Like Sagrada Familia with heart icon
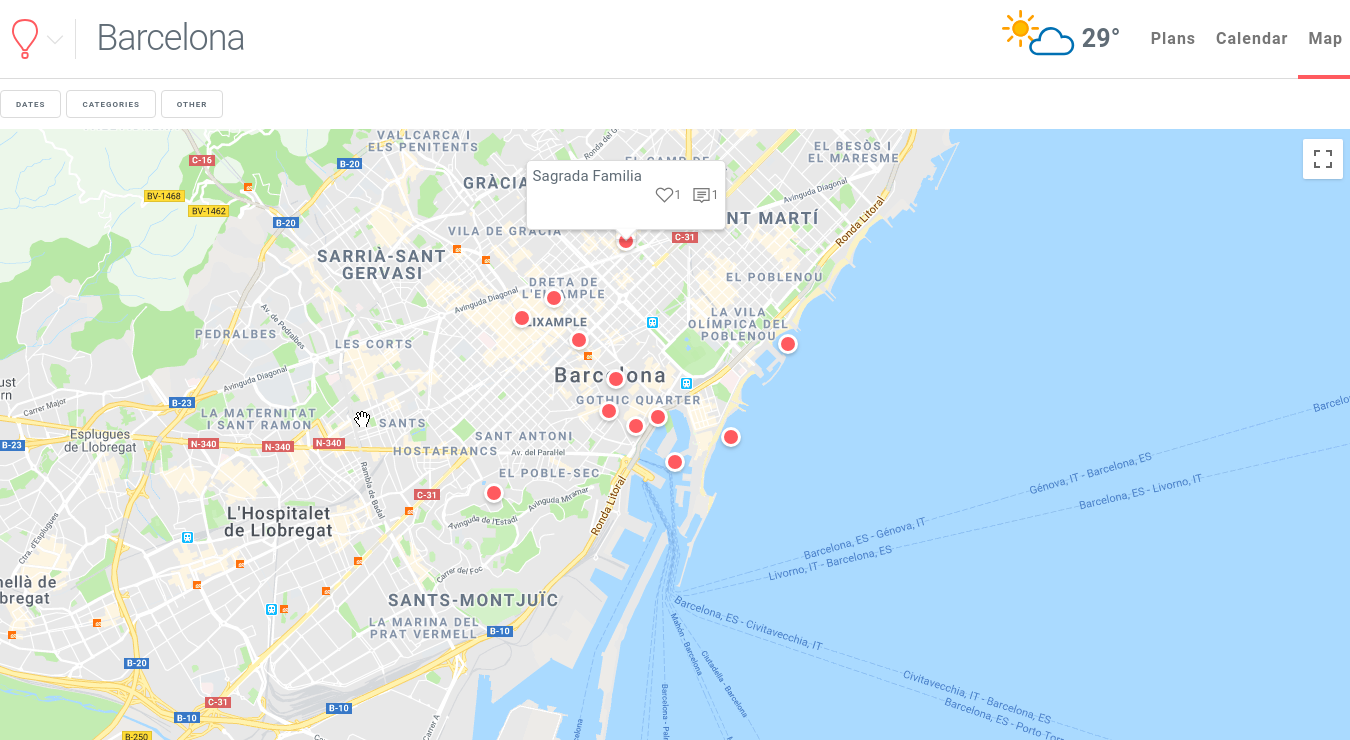Image resolution: width=1350 pixels, height=740 pixels. coord(664,195)
